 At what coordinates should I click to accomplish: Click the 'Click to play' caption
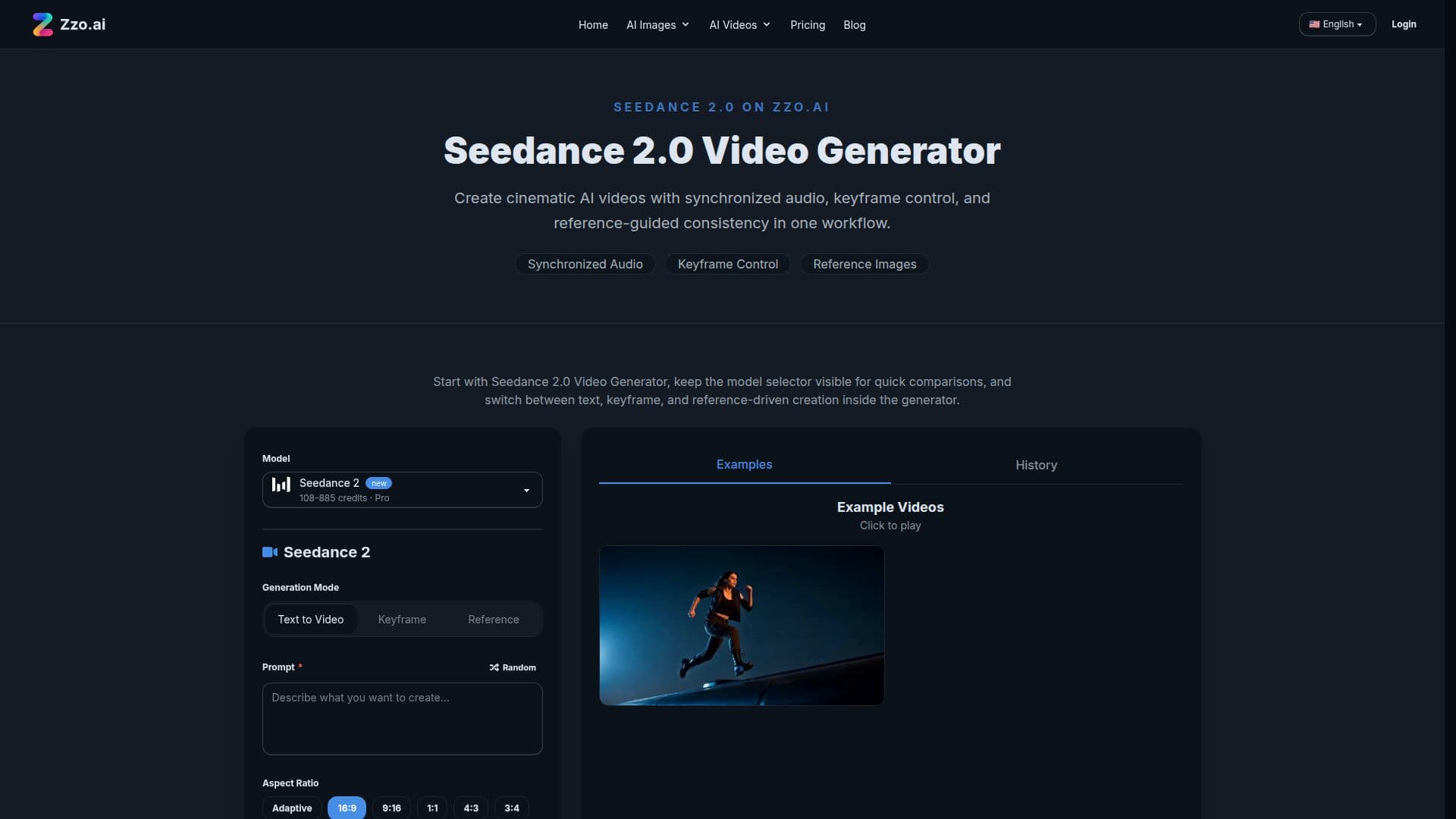point(890,526)
